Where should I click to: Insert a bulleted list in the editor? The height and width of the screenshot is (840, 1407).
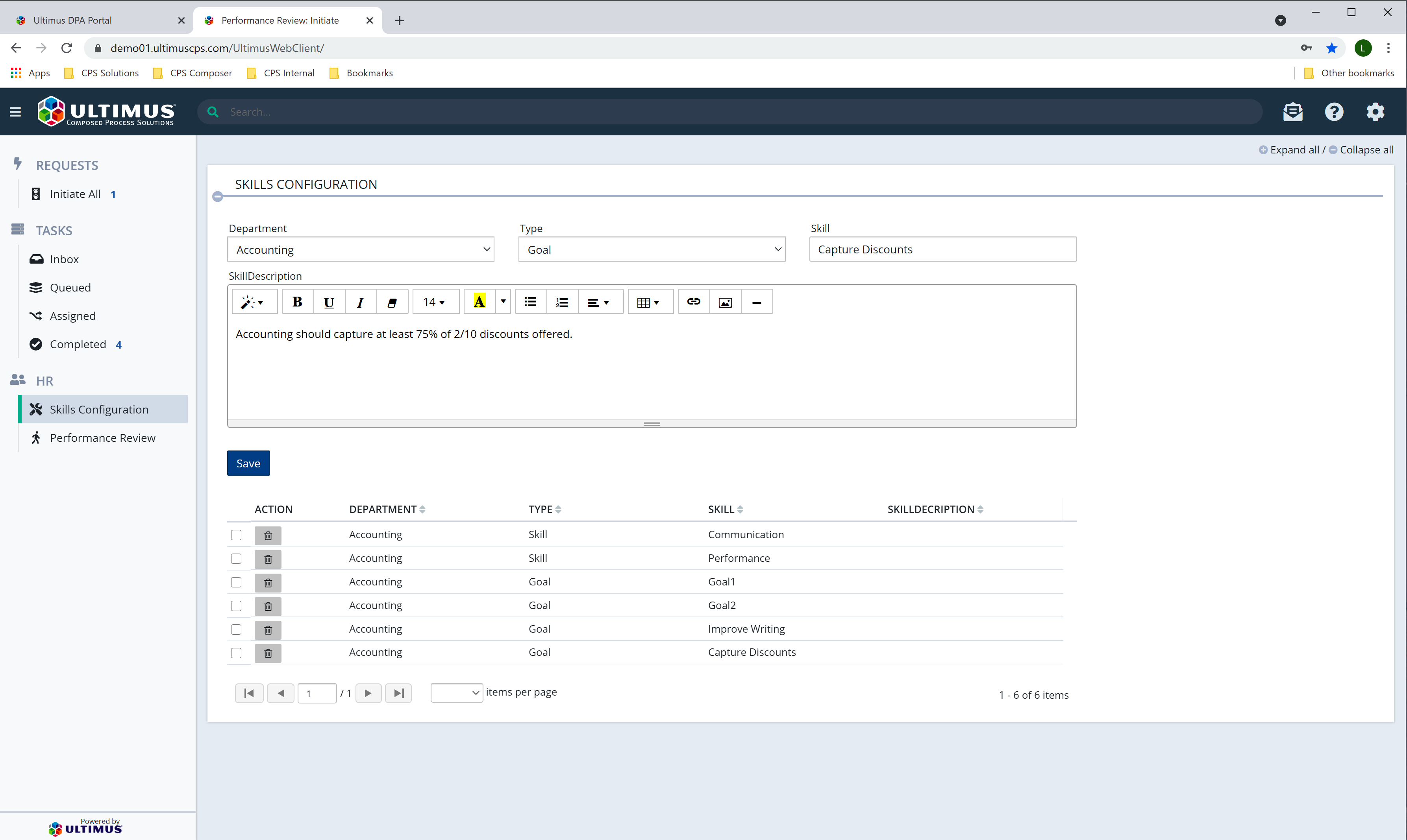(x=530, y=302)
